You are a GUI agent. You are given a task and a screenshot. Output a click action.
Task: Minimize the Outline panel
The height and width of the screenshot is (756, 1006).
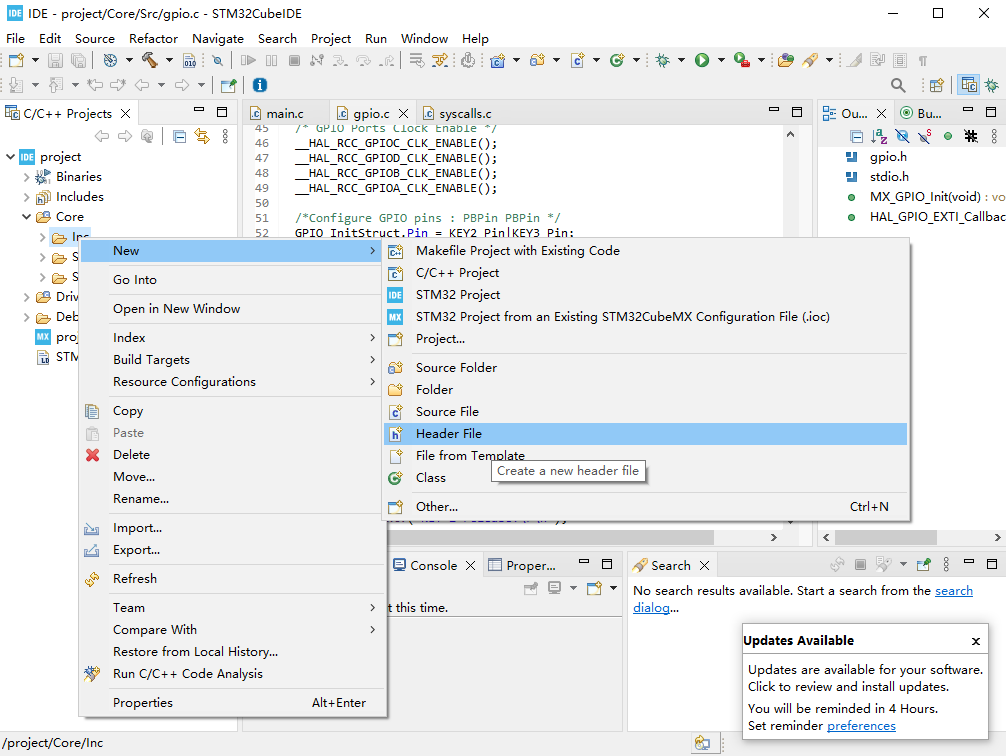point(968,112)
